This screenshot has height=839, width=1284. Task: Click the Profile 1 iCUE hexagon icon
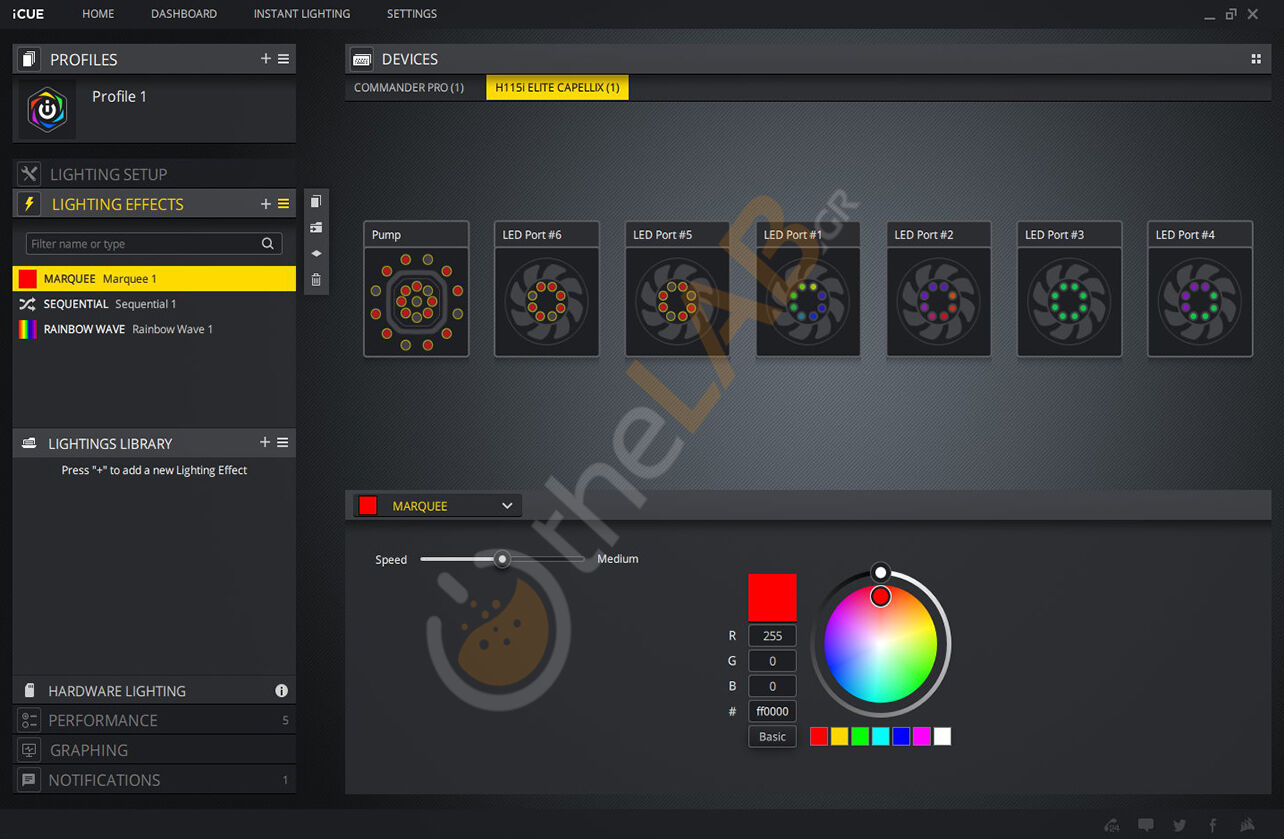point(47,109)
